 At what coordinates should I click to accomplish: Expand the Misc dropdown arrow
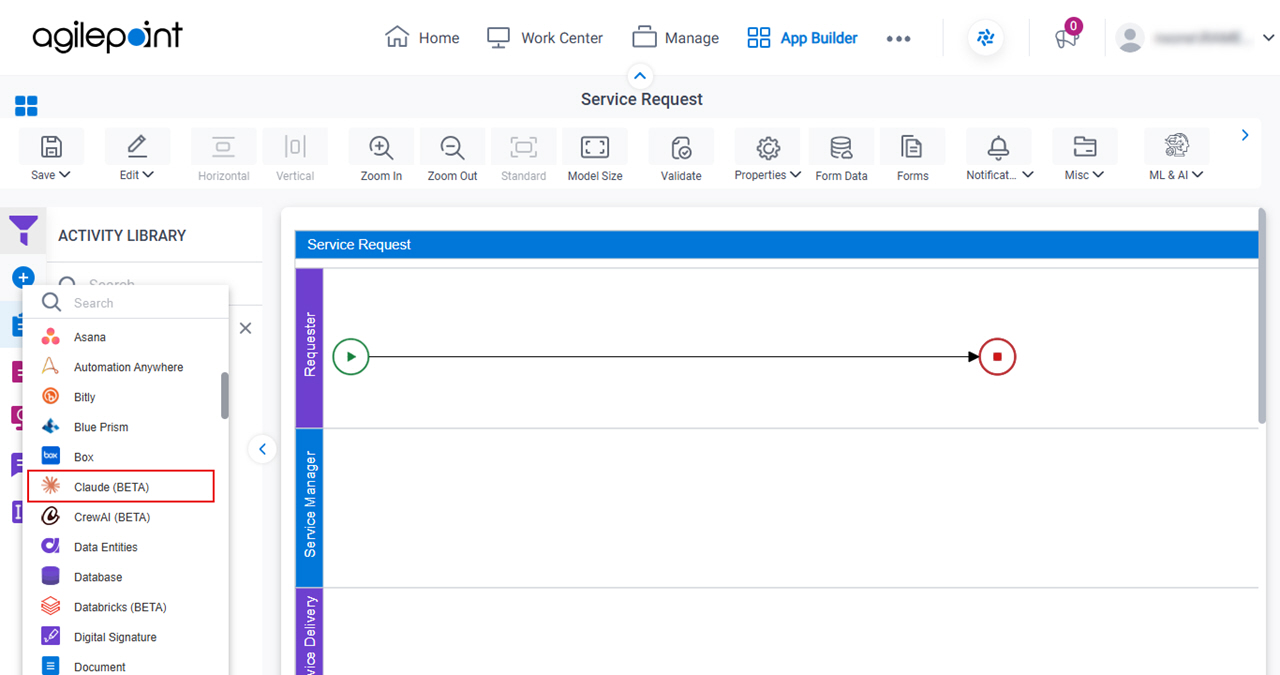pyautogui.click(x=1098, y=174)
